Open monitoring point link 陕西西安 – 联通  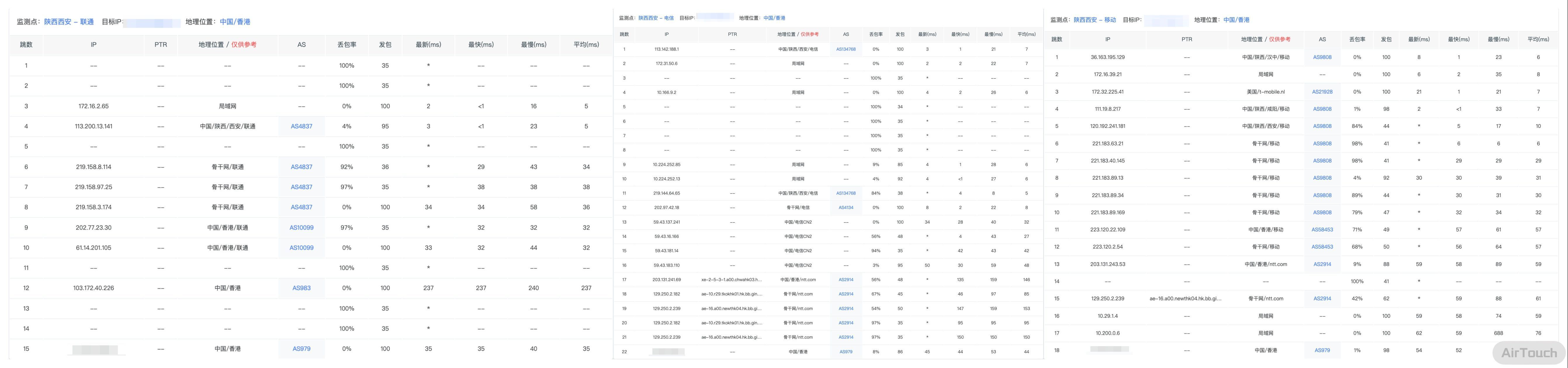[69, 22]
